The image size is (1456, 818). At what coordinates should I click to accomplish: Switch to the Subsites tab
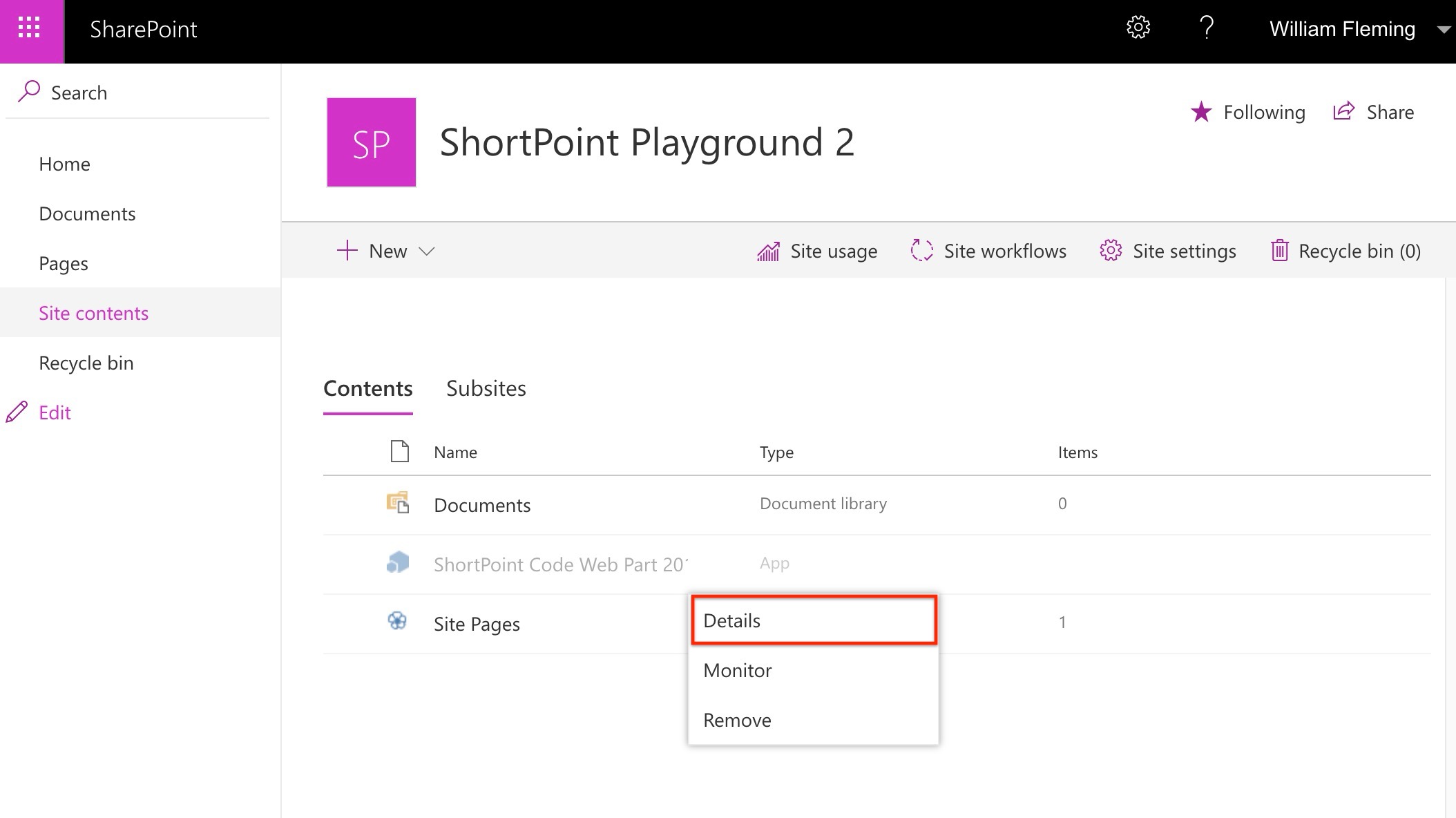pos(486,388)
